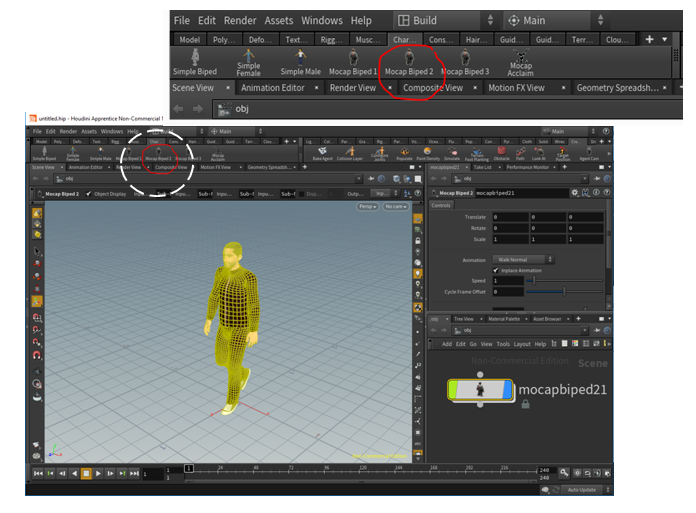Screen dimensions: 696x513
Task: Click the mocapbiped21 node in network
Action: 481,388
